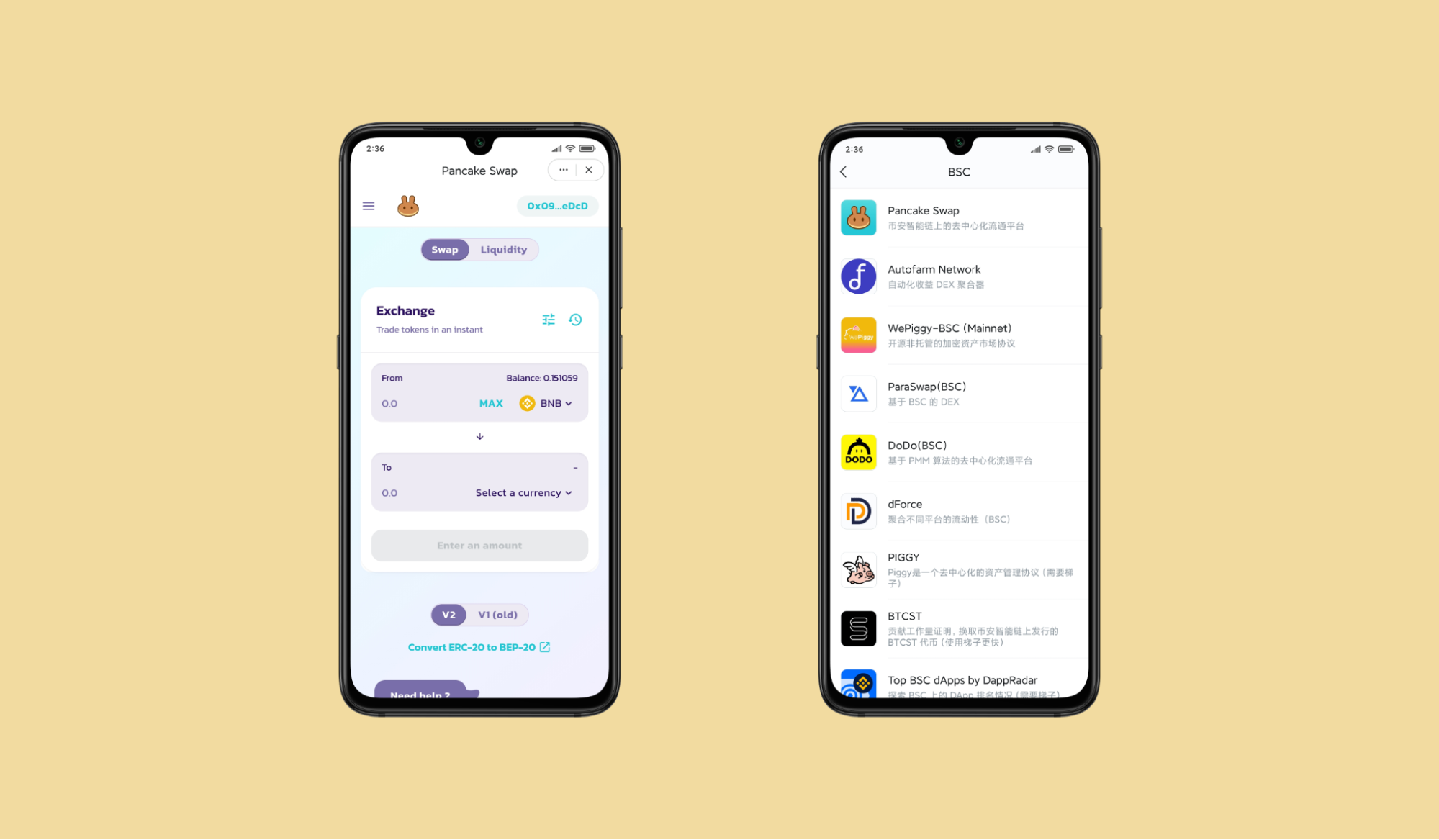Expand Select a currency dropdown

(525, 492)
